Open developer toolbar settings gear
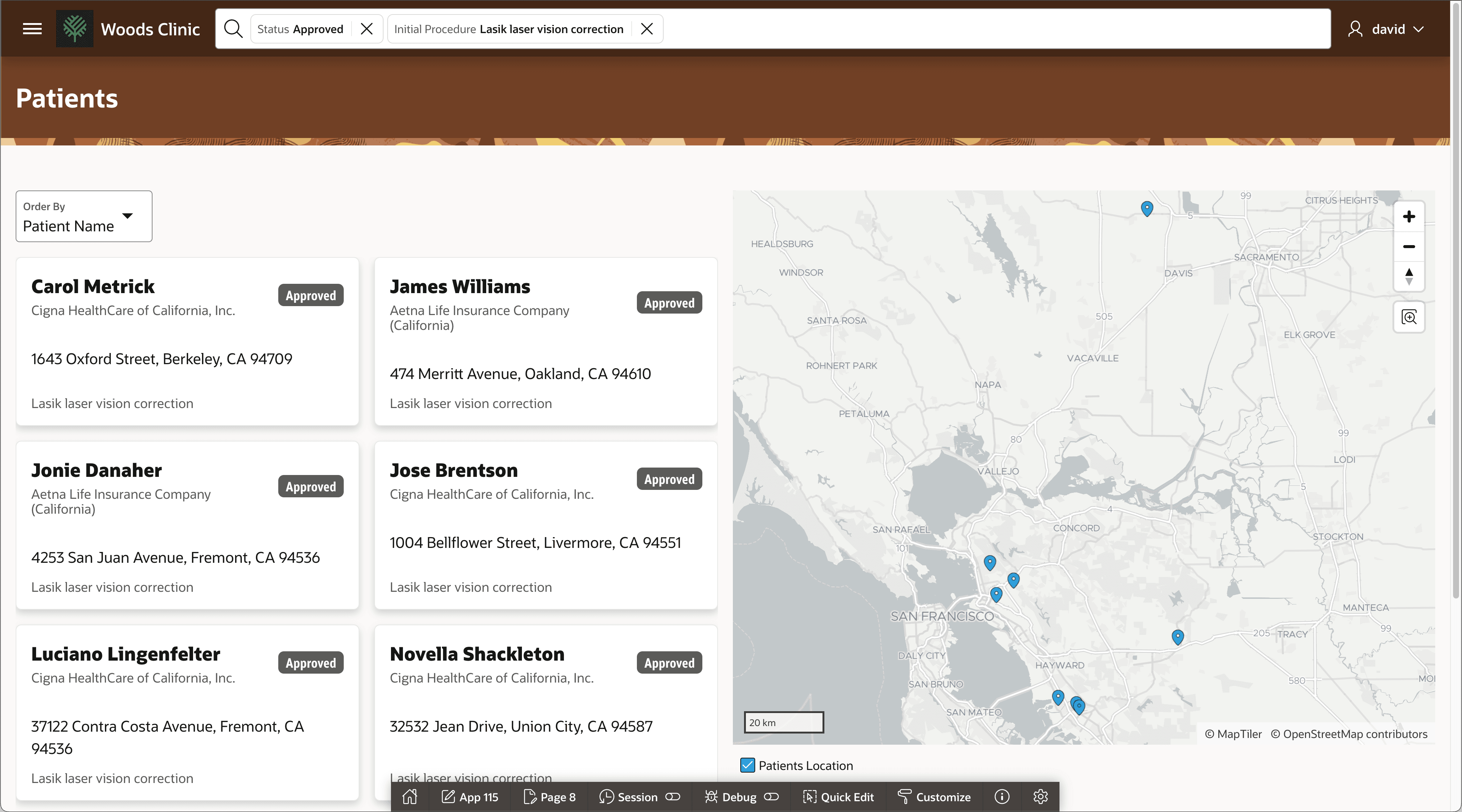Screen dimensions: 1462x812 pyautogui.click(x=1040, y=797)
